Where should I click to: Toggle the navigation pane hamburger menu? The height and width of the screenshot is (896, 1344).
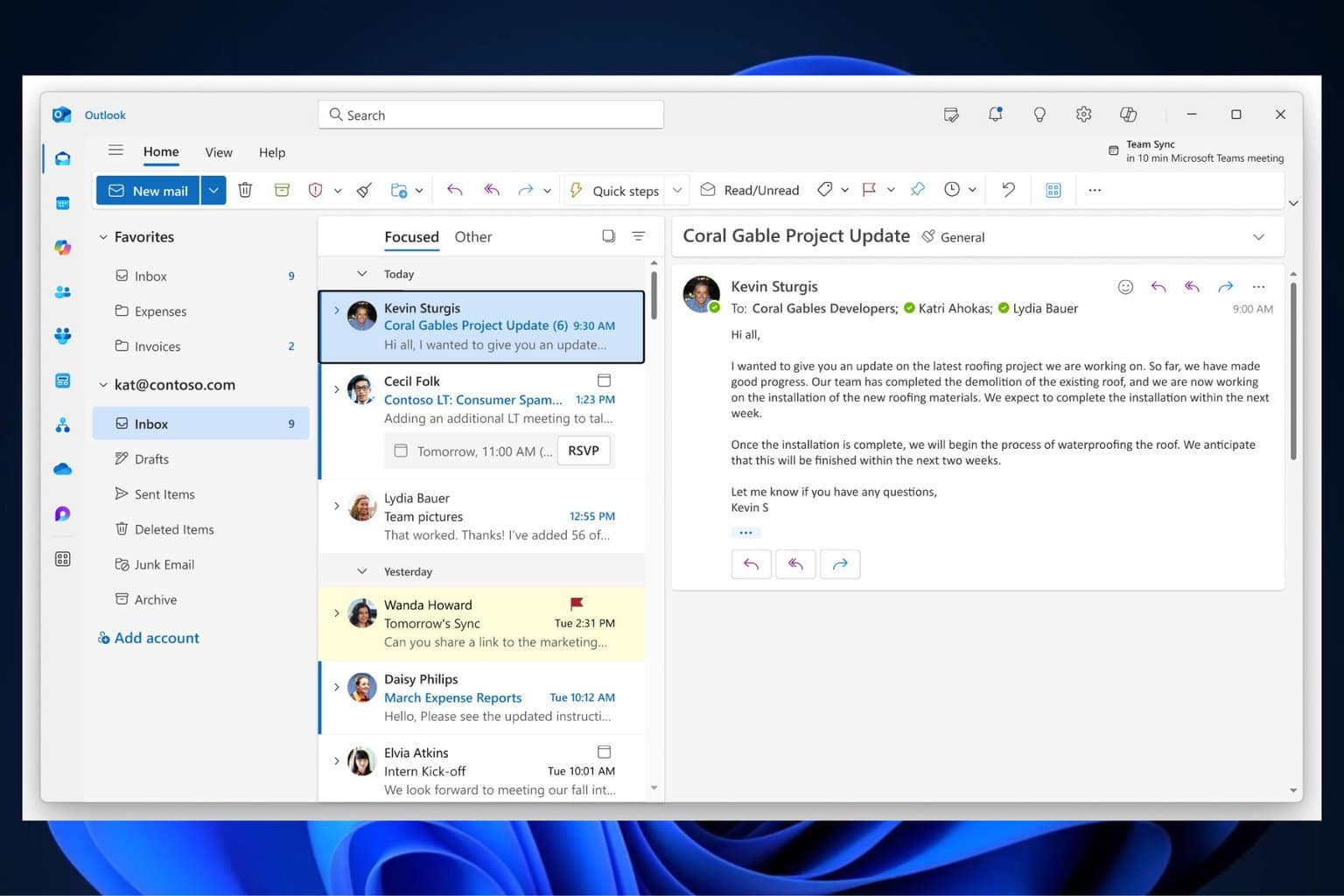click(115, 150)
